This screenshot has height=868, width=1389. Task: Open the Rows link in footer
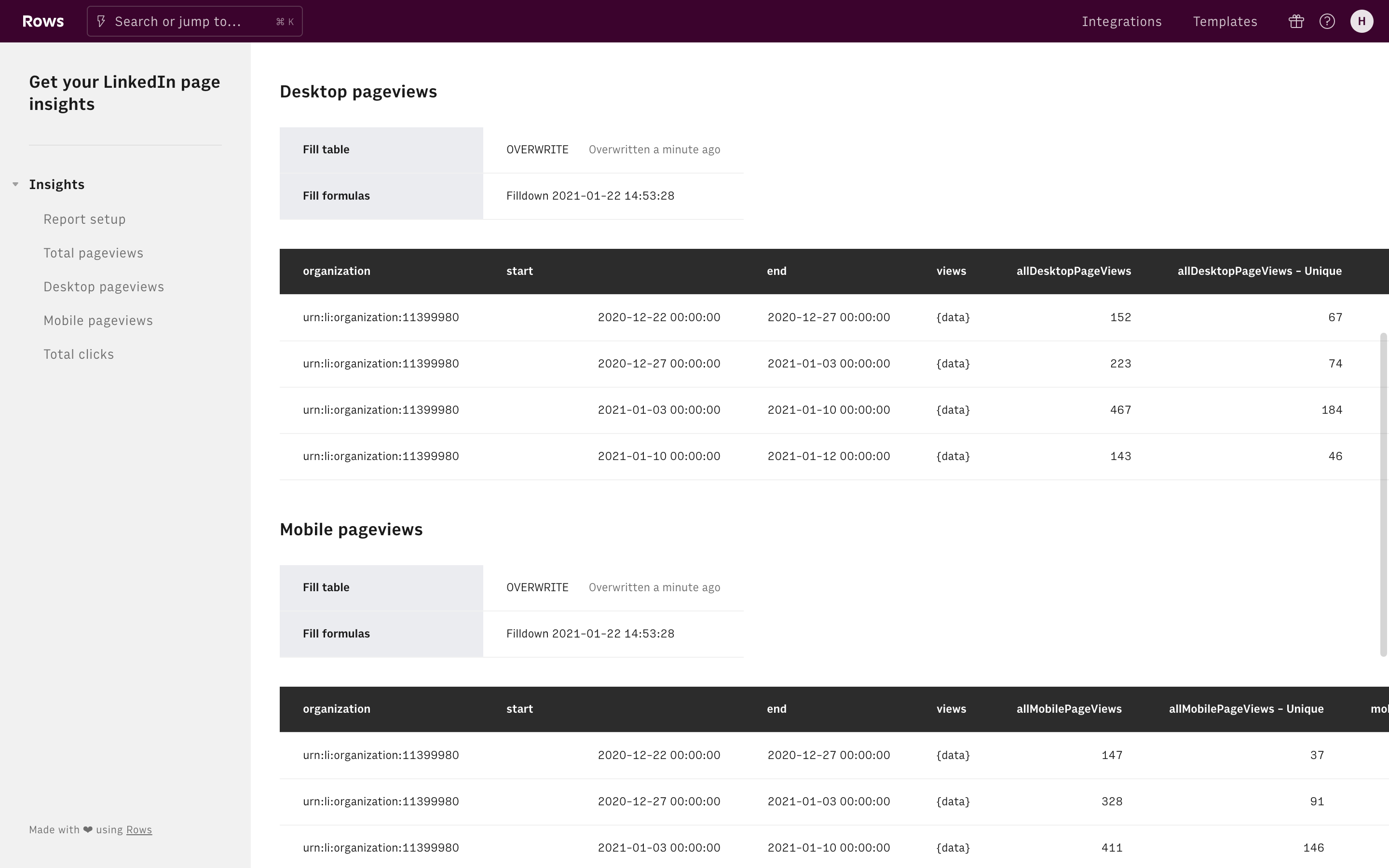139,829
